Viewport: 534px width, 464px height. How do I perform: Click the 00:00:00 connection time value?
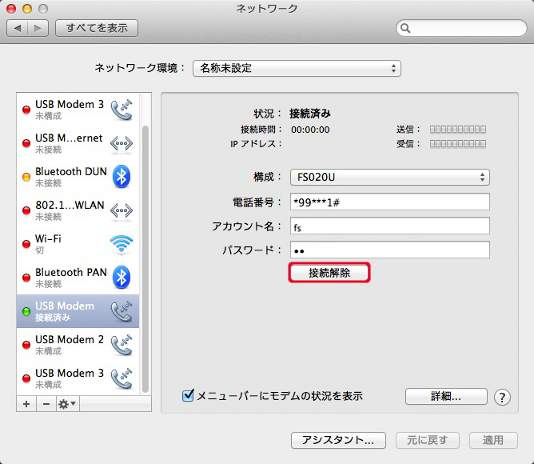[310, 129]
